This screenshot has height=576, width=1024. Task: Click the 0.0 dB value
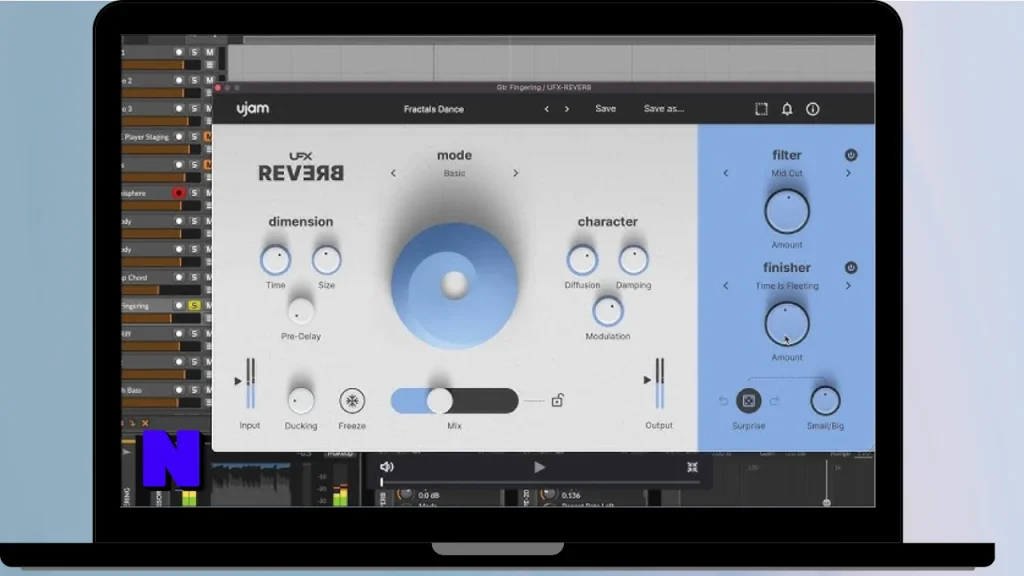(428, 495)
